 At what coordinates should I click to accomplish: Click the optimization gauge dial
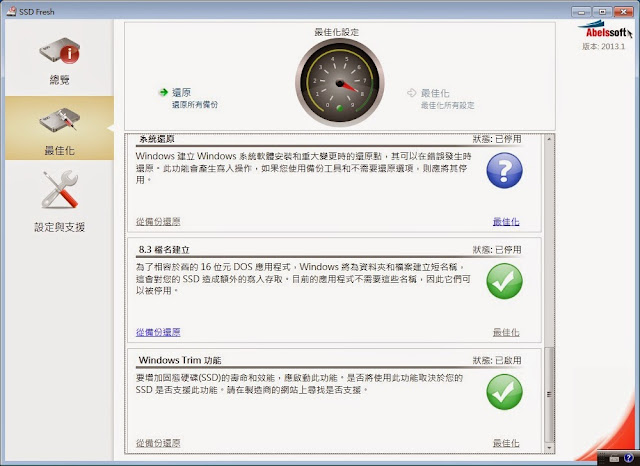340,82
